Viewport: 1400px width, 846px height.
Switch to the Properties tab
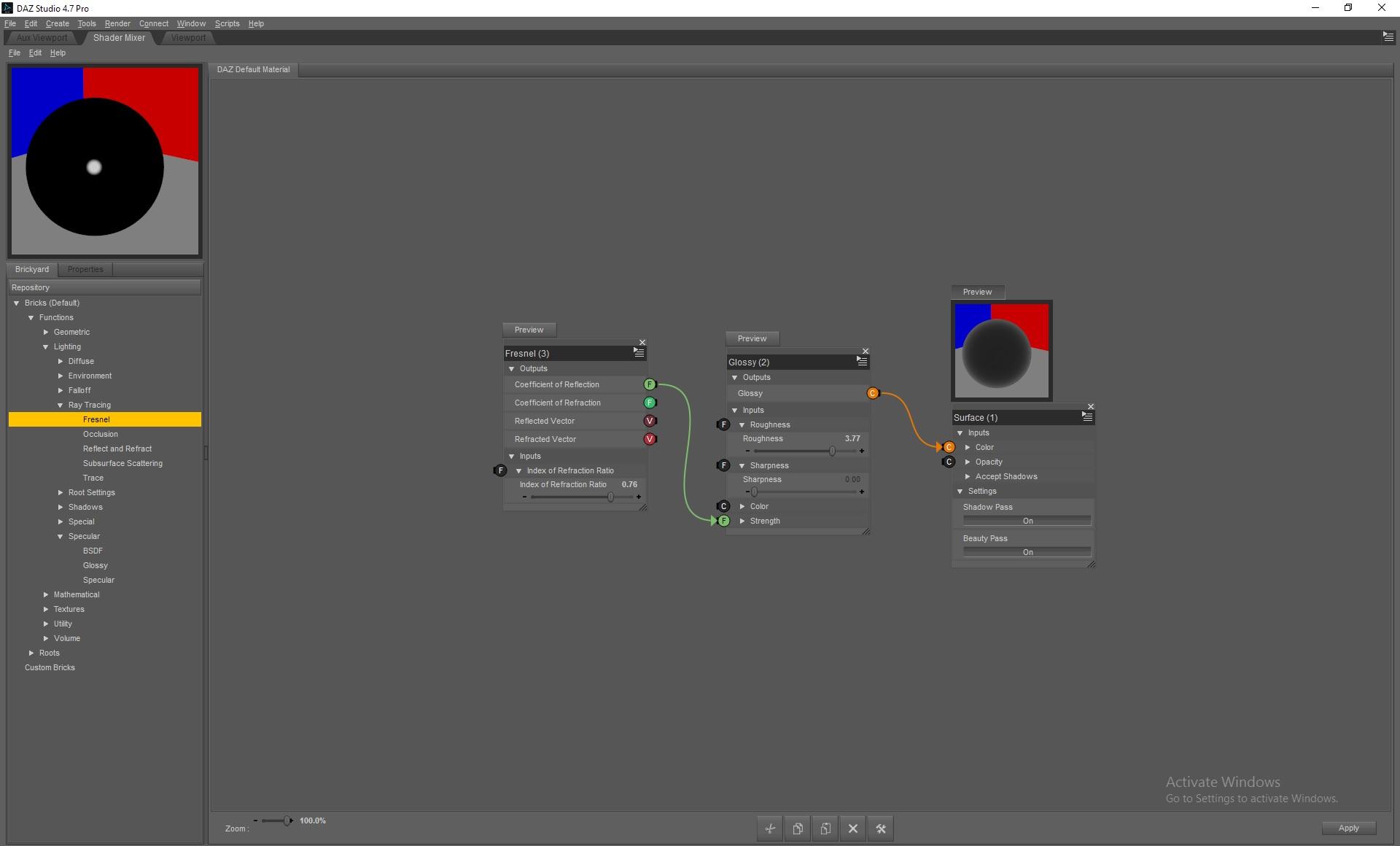[x=85, y=269]
